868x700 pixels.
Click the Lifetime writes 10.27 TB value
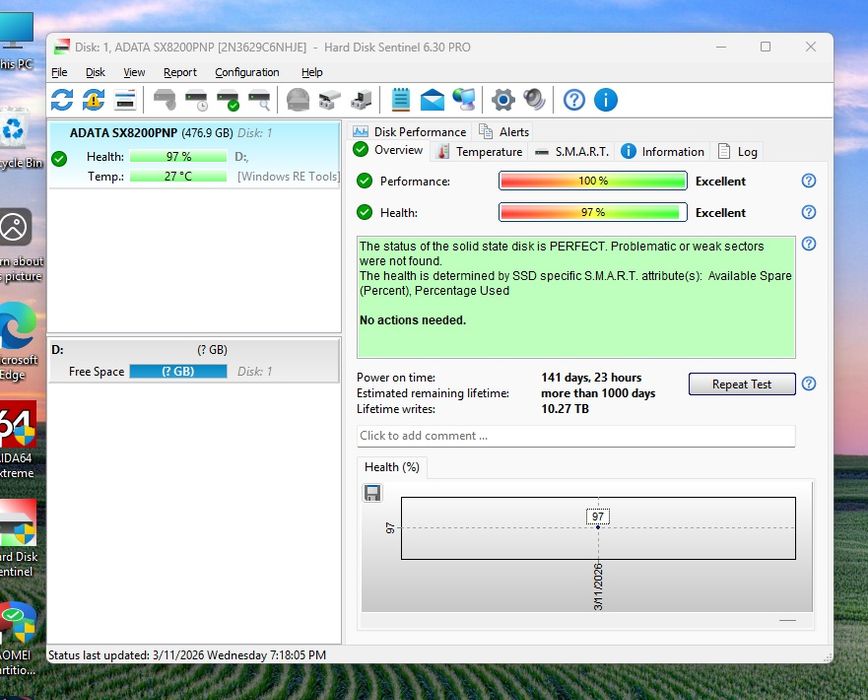tap(565, 409)
